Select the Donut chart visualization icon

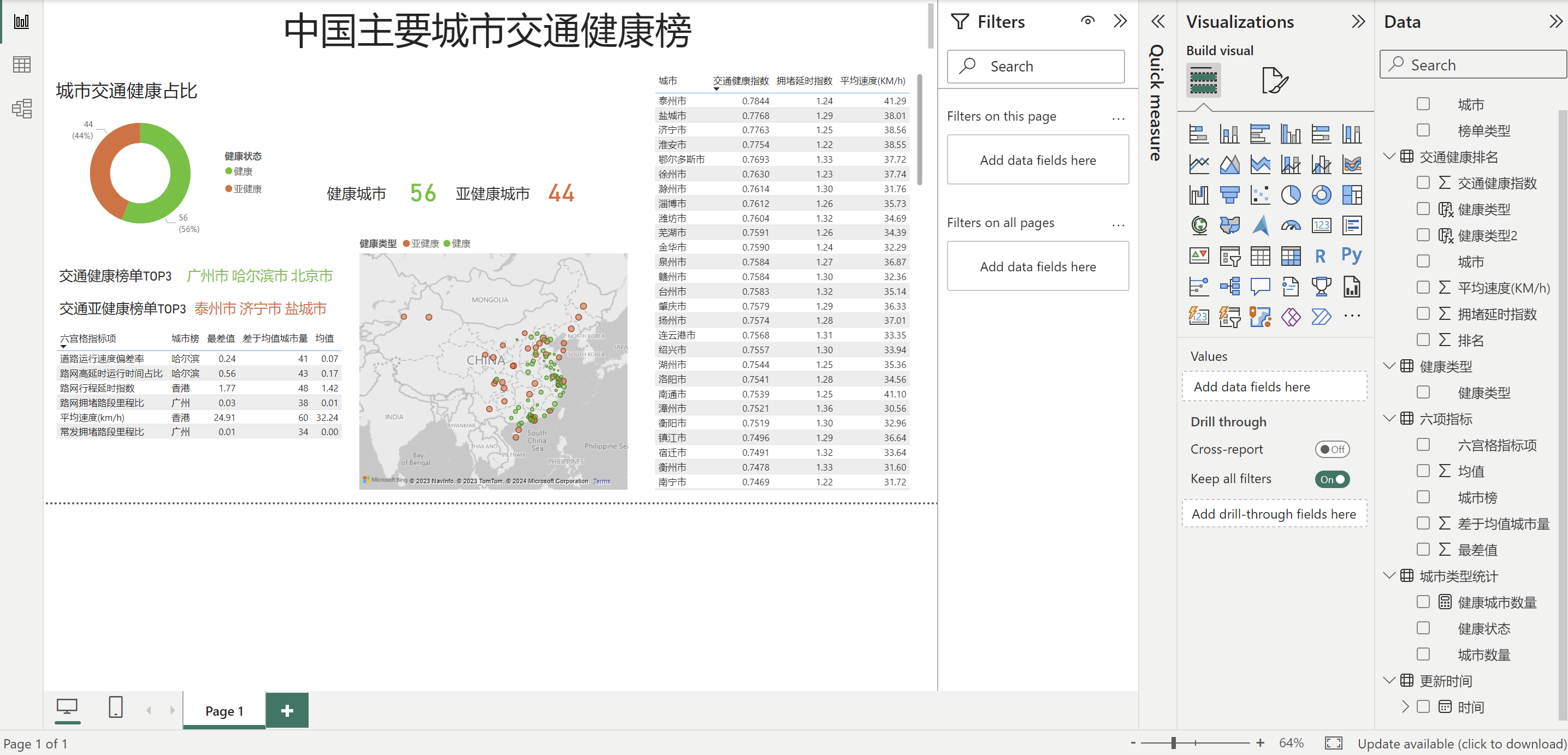pos(1321,195)
